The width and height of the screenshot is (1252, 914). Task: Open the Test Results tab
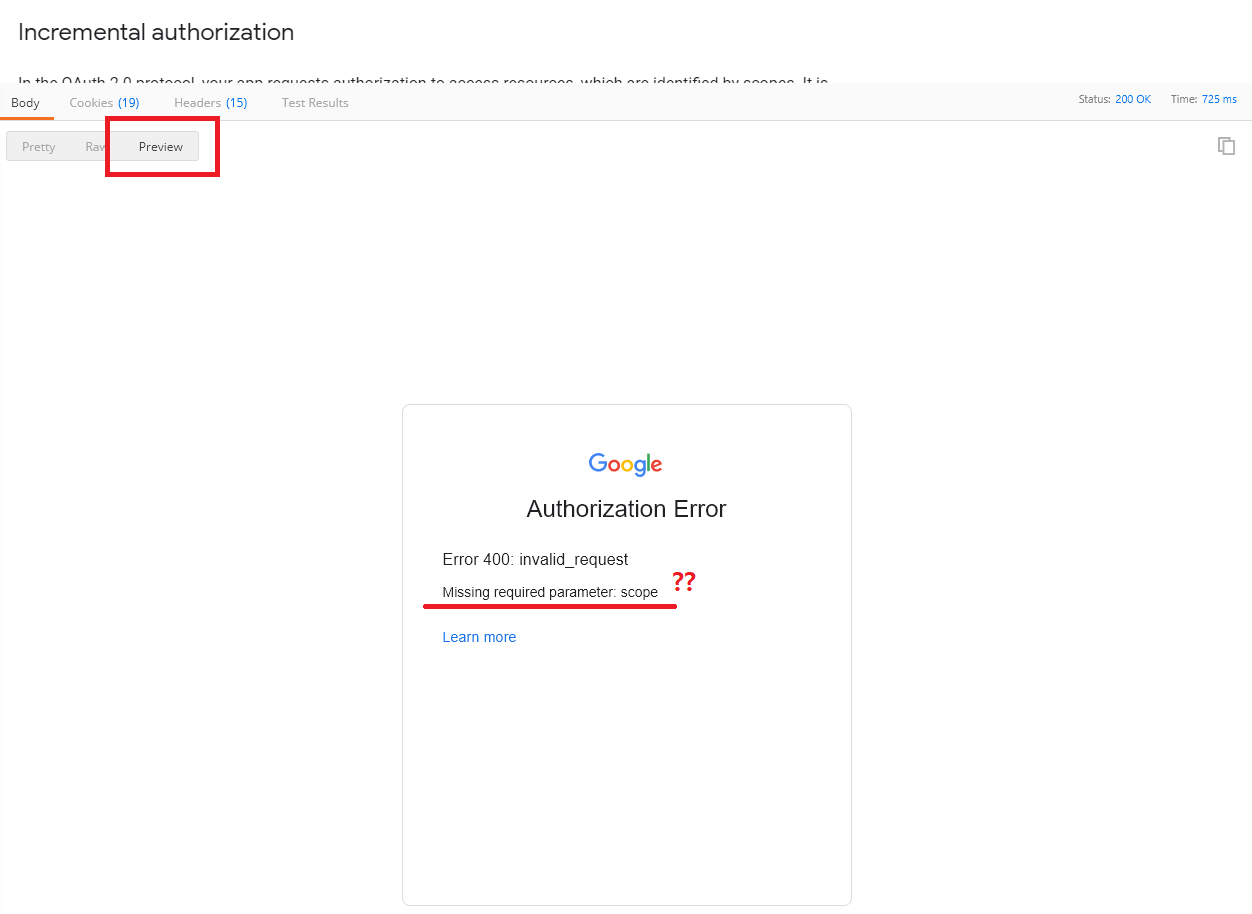(315, 103)
